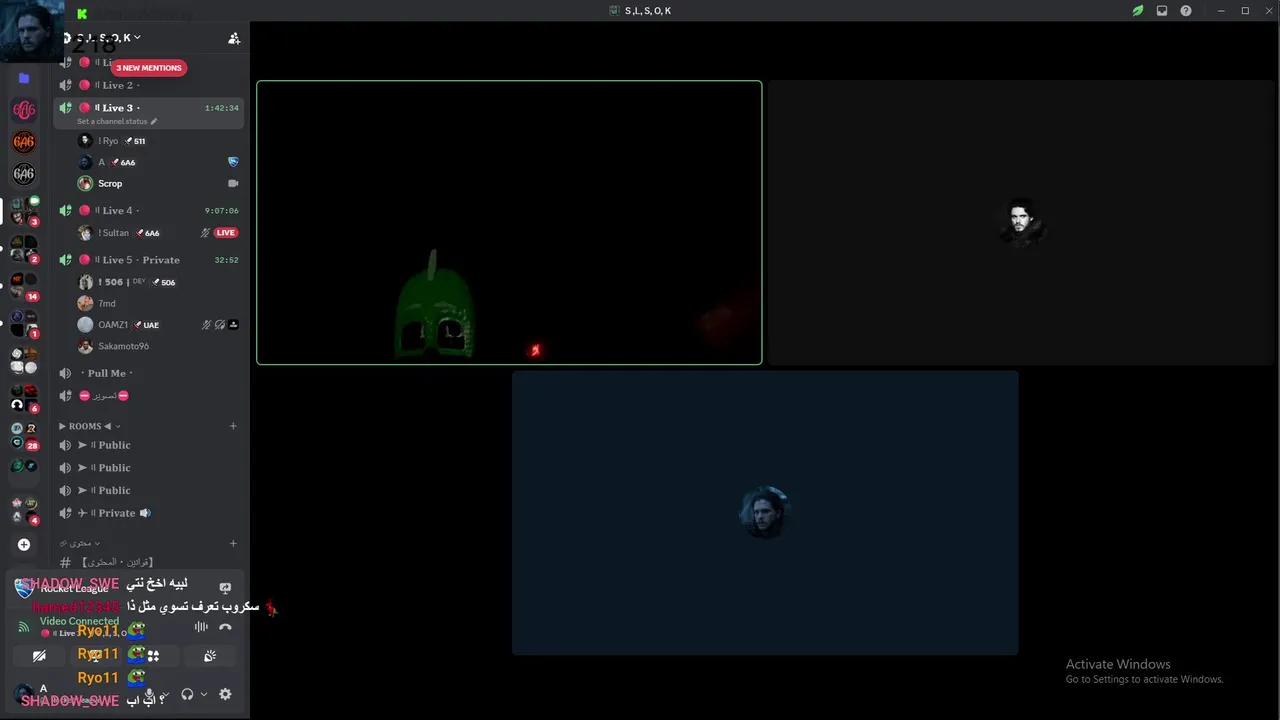Click the LIVE badge next to Sultan
1280x720 pixels.
point(225,233)
